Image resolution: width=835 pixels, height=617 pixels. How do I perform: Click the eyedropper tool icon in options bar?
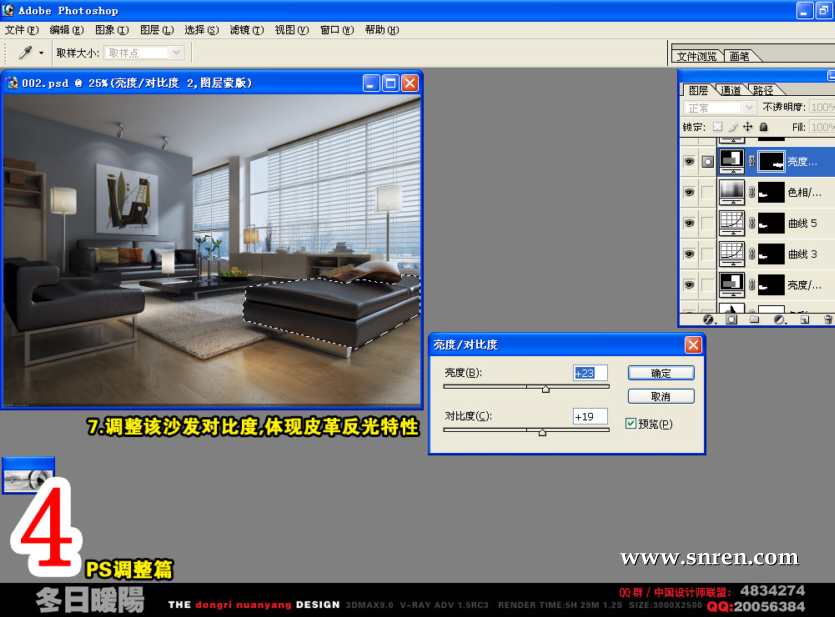coord(25,52)
